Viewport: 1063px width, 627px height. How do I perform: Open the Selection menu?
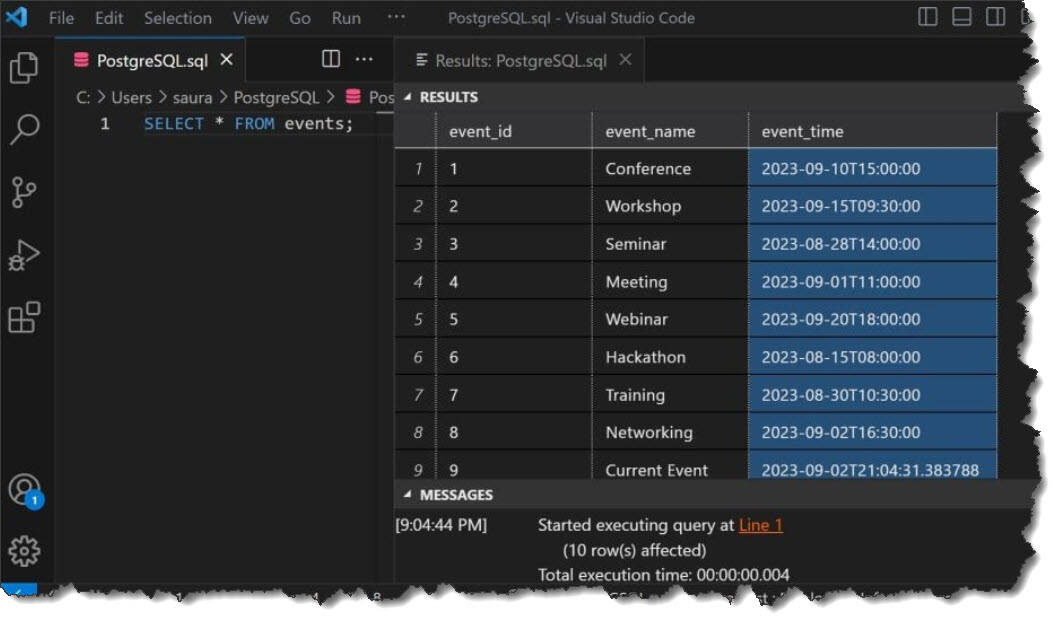pyautogui.click(x=178, y=18)
